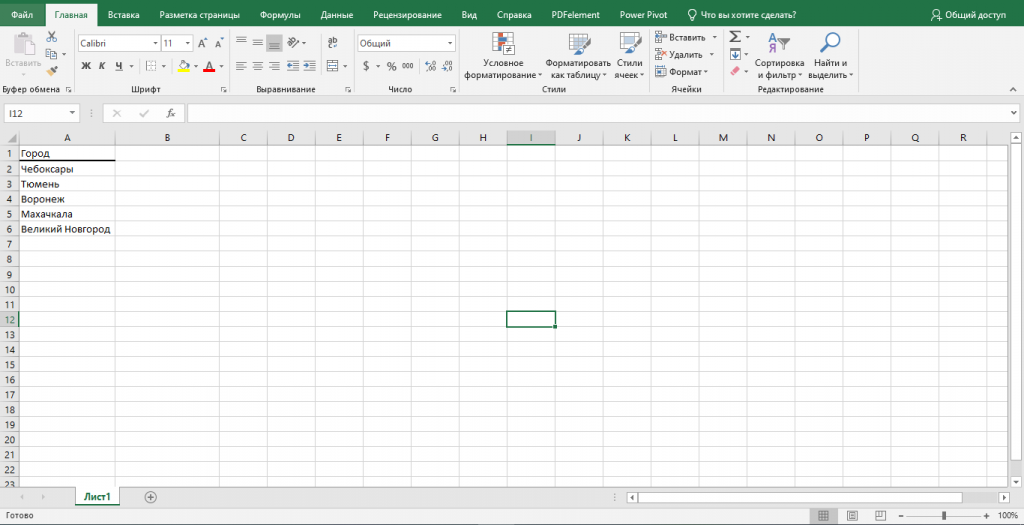Click the currency dollar format icon

366,66
